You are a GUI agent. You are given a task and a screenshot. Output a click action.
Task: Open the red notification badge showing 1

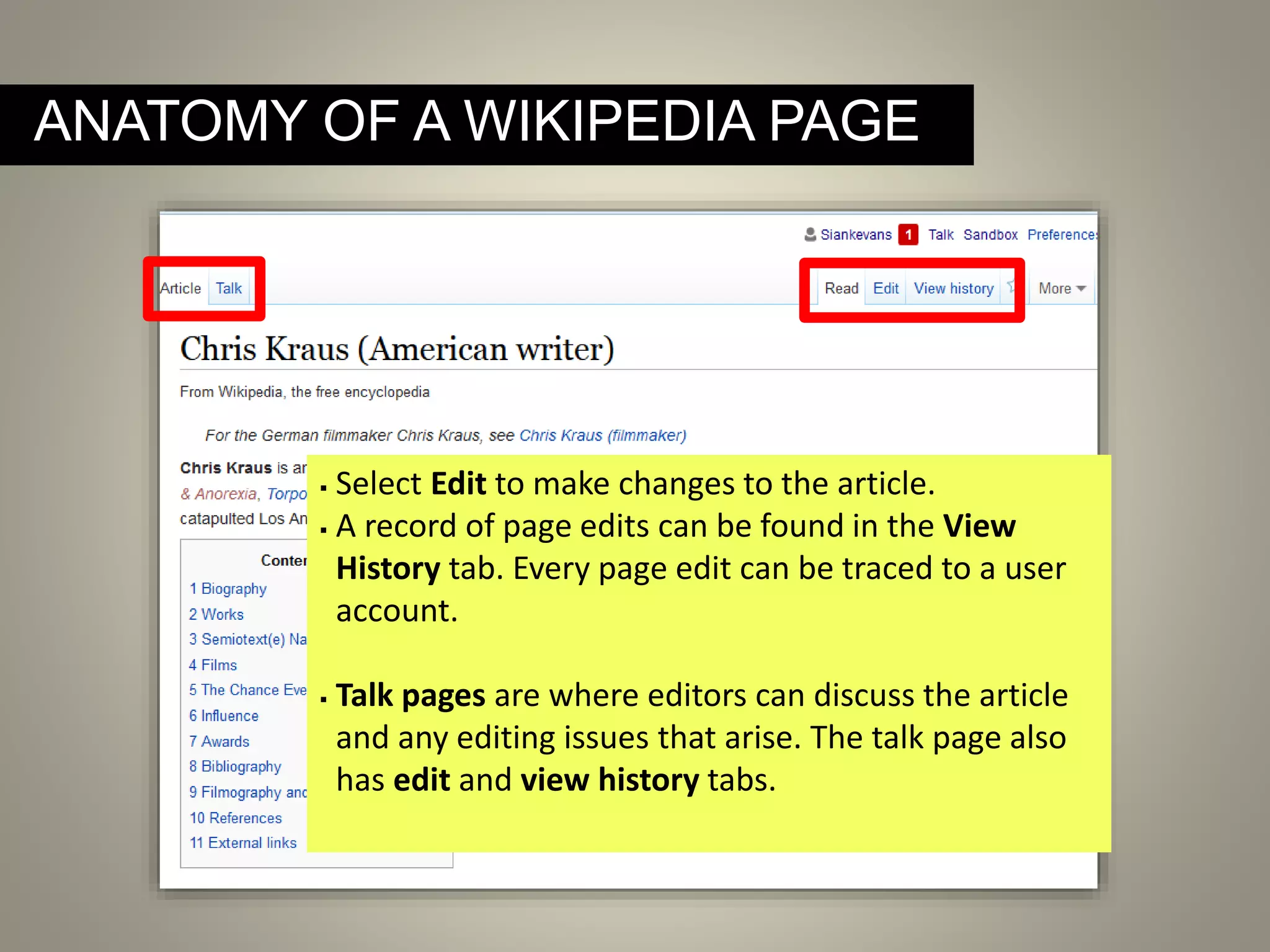[908, 235]
